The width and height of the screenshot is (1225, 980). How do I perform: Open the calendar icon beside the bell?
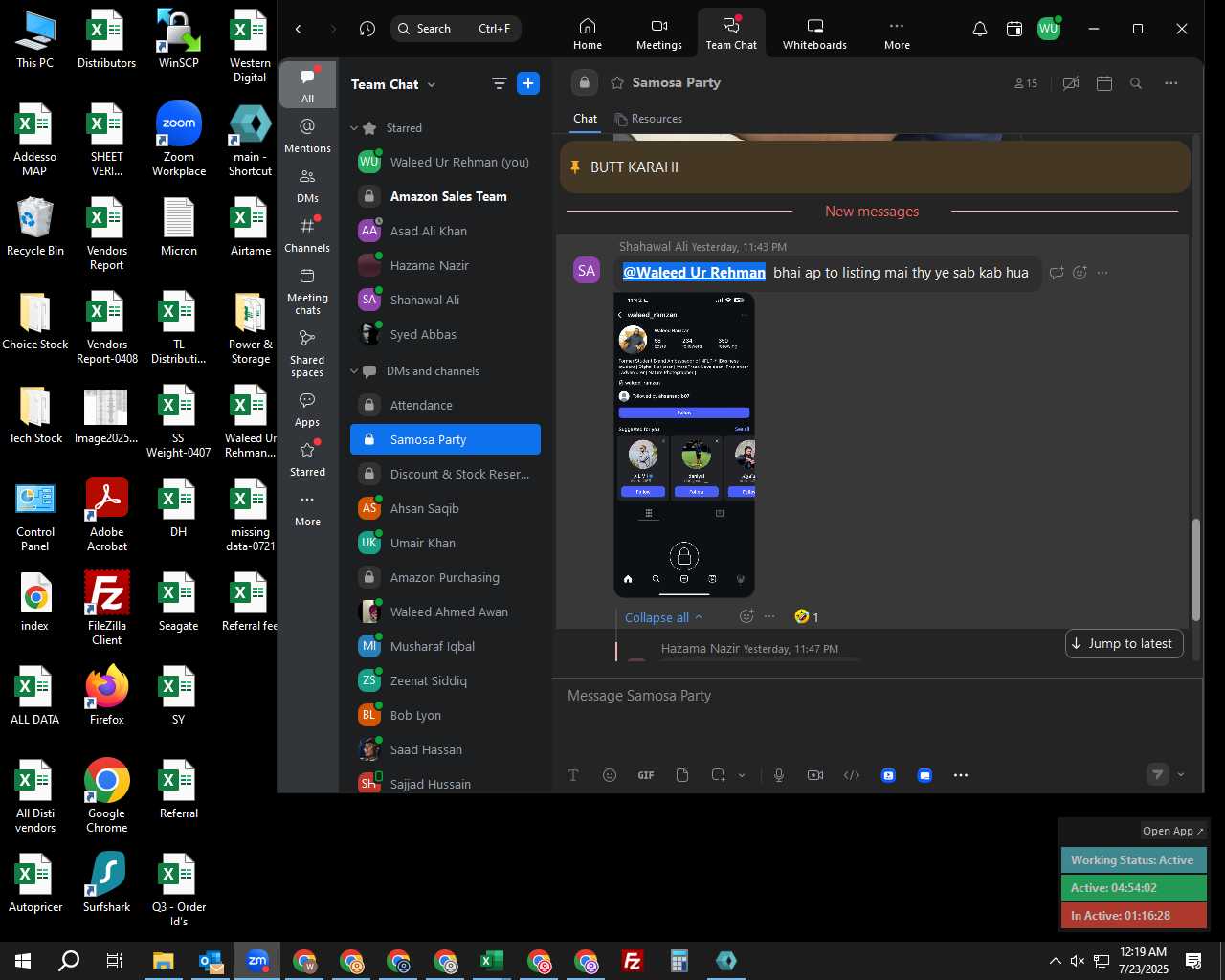click(1014, 29)
